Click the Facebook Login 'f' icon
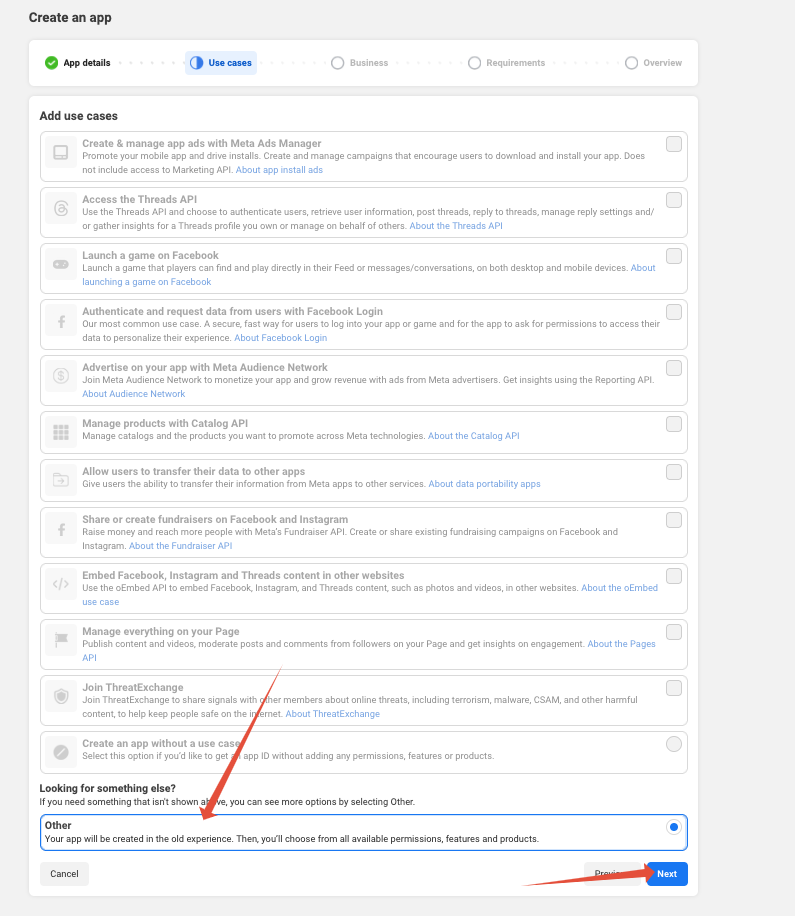795x916 pixels. (61, 321)
